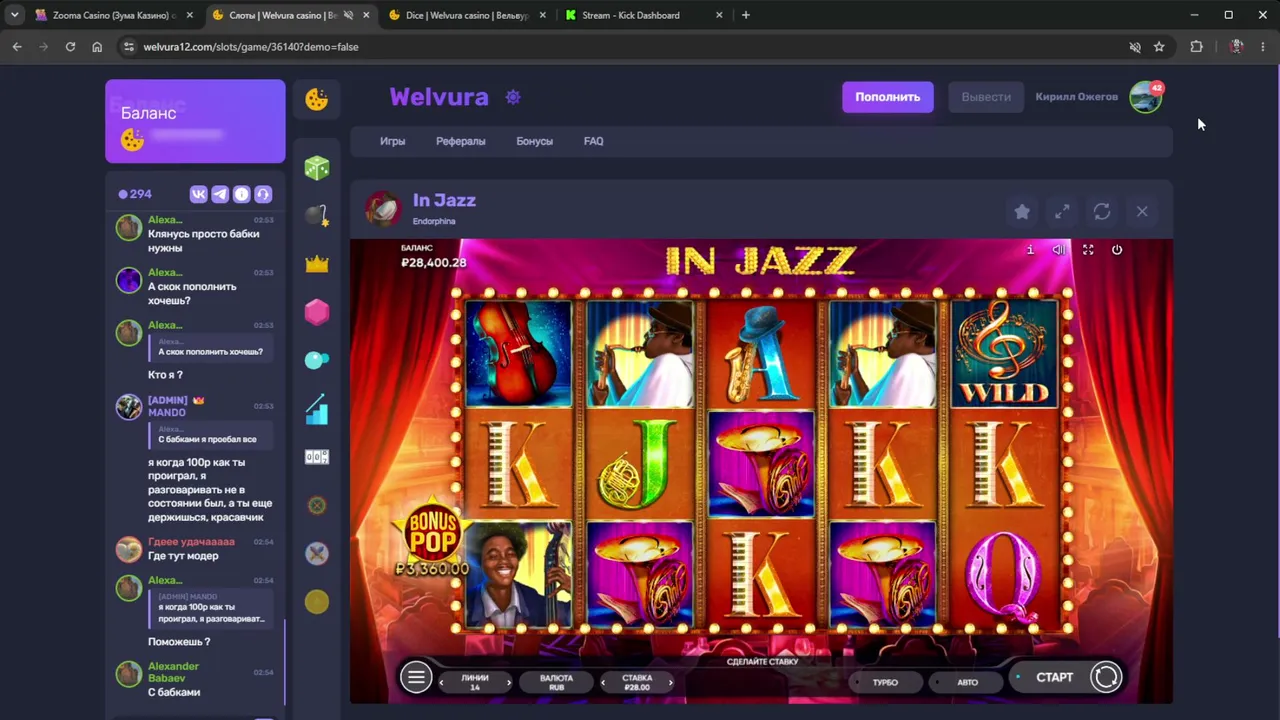
Task: Open slot info paytable icon
Action: (1030, 250)
